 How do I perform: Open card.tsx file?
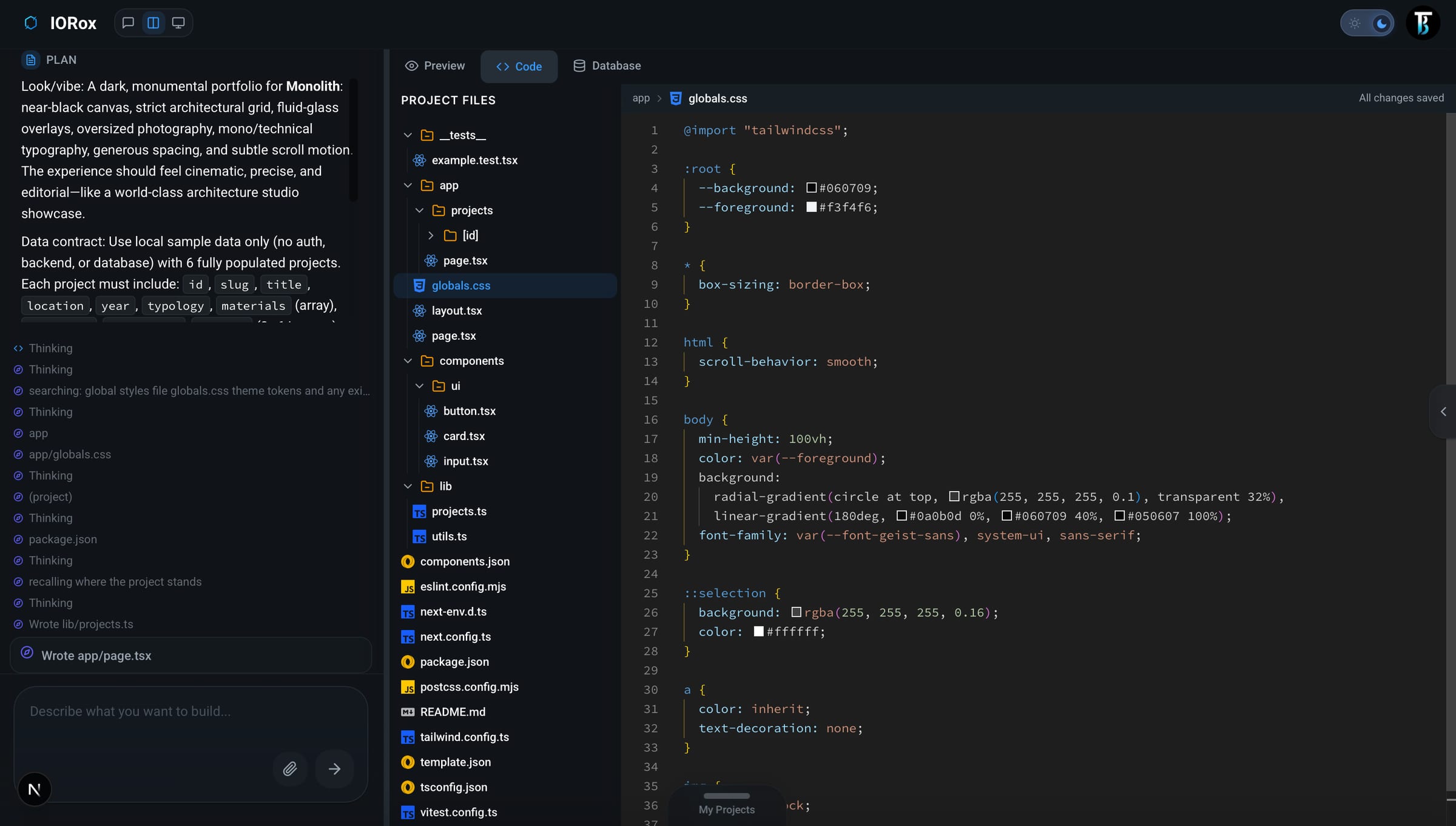(505, 436)
